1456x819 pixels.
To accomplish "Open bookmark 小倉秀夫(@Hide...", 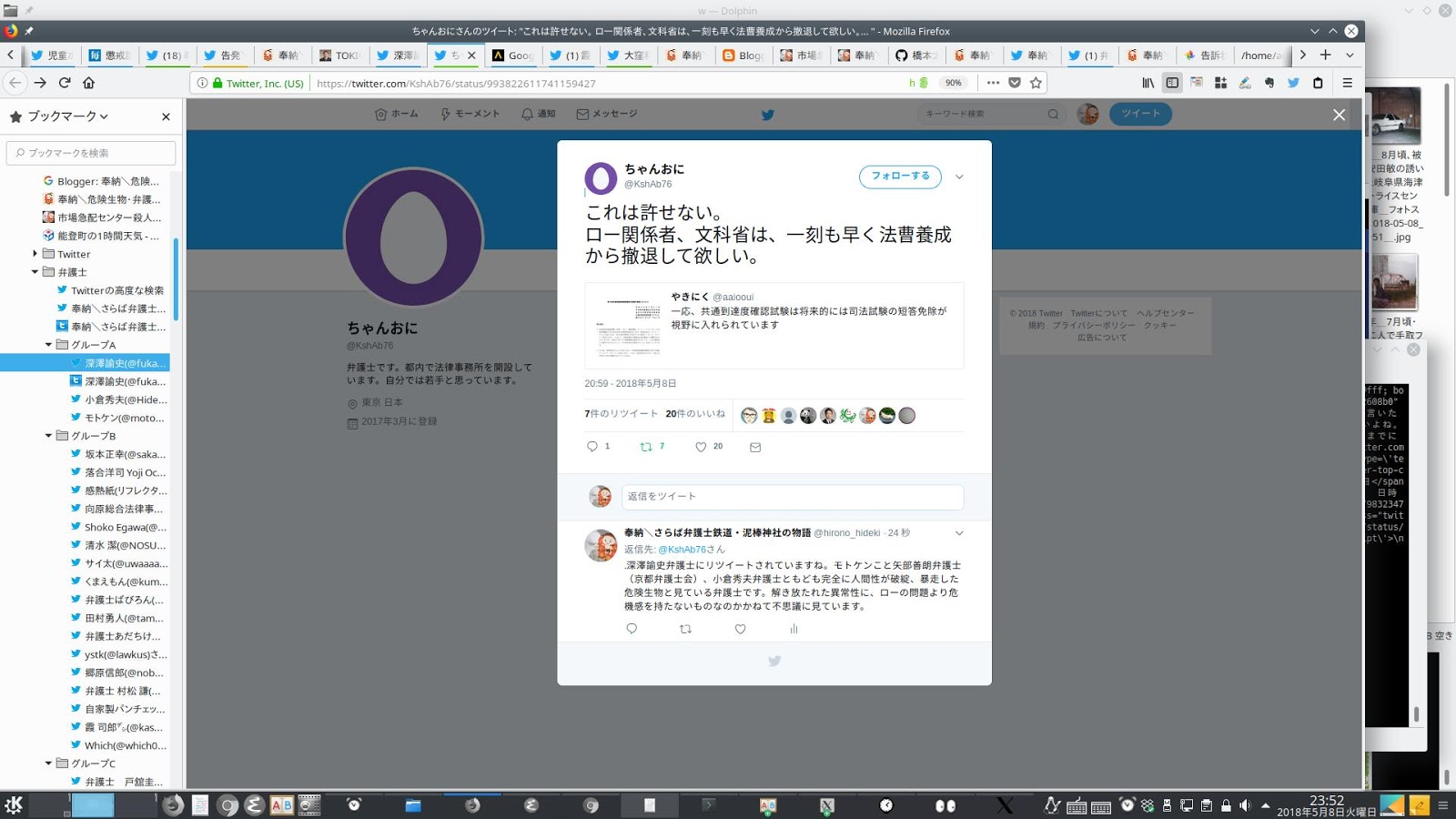I will tap(118, 399).
